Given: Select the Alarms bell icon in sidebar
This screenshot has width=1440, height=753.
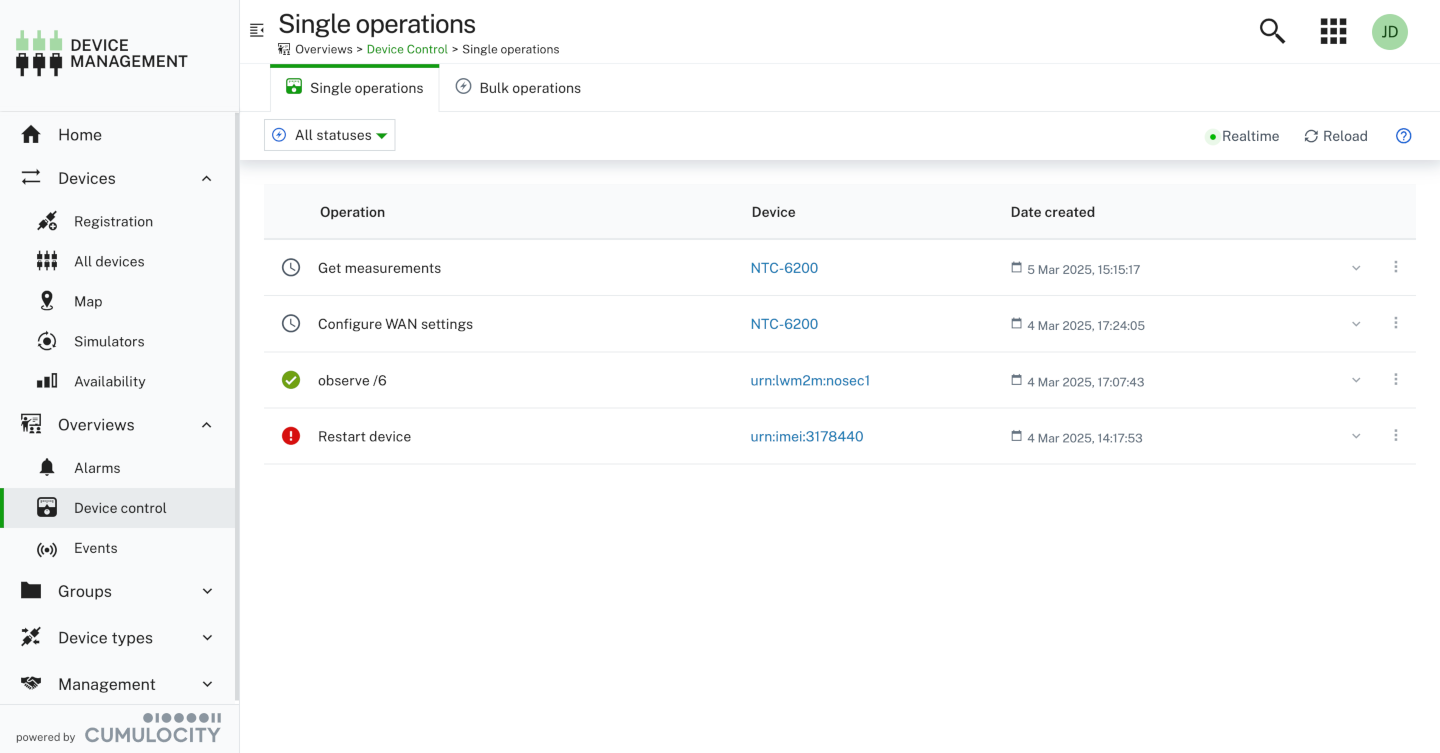Looking at the screenshot, I should (47, 467).
